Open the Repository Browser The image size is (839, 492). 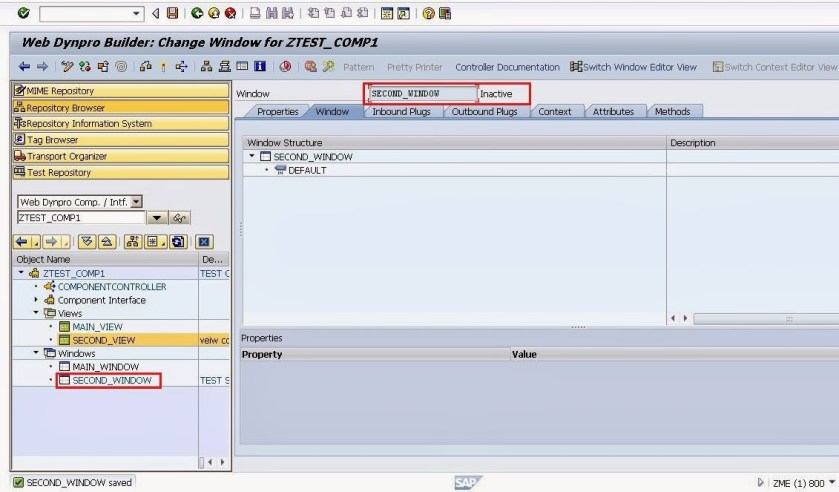pos(121,107)
